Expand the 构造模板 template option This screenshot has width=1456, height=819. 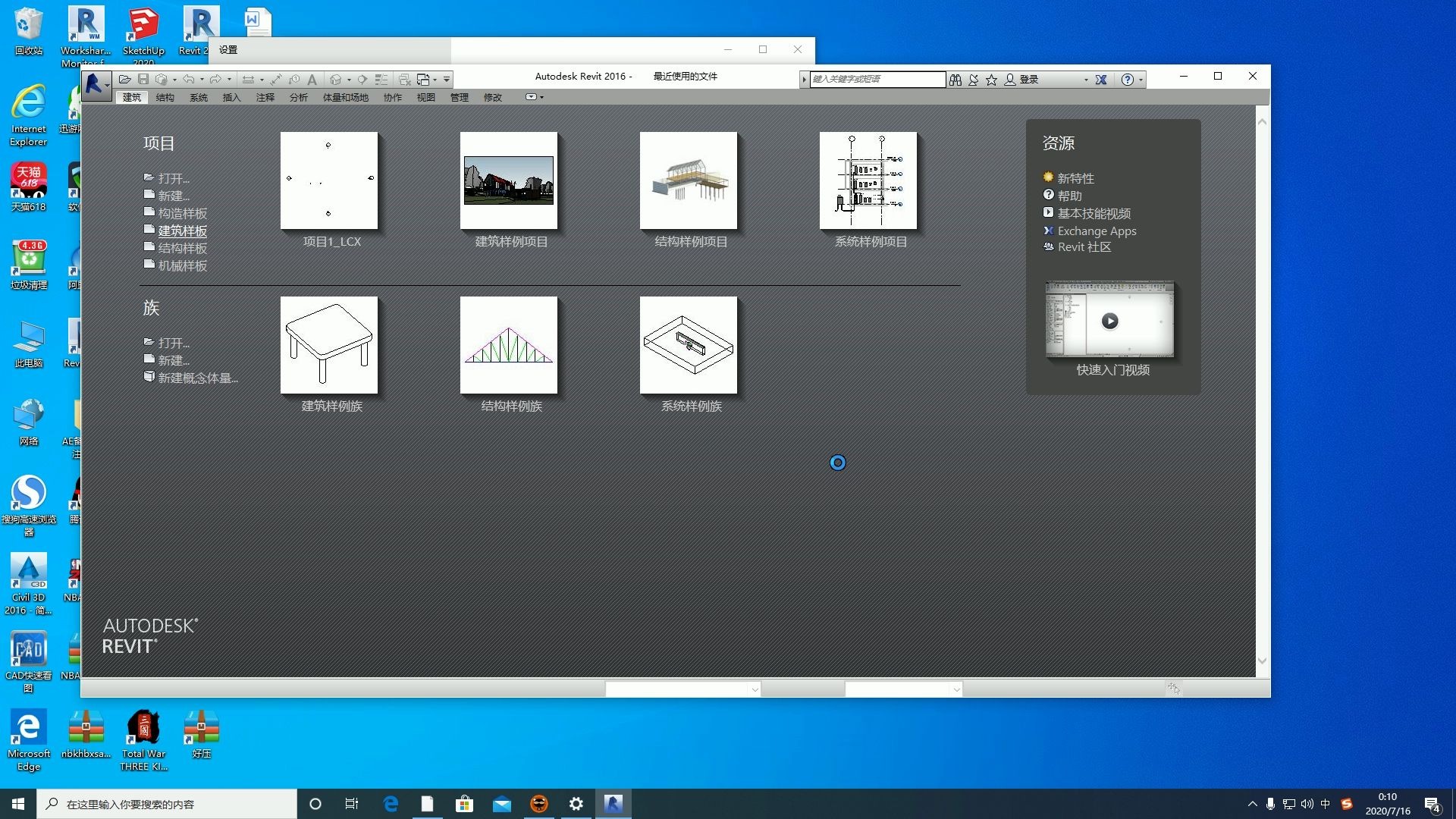182,212
